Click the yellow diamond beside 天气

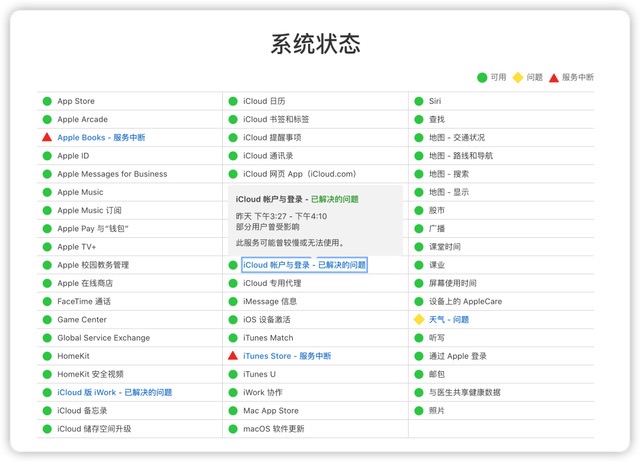point(419,320)
